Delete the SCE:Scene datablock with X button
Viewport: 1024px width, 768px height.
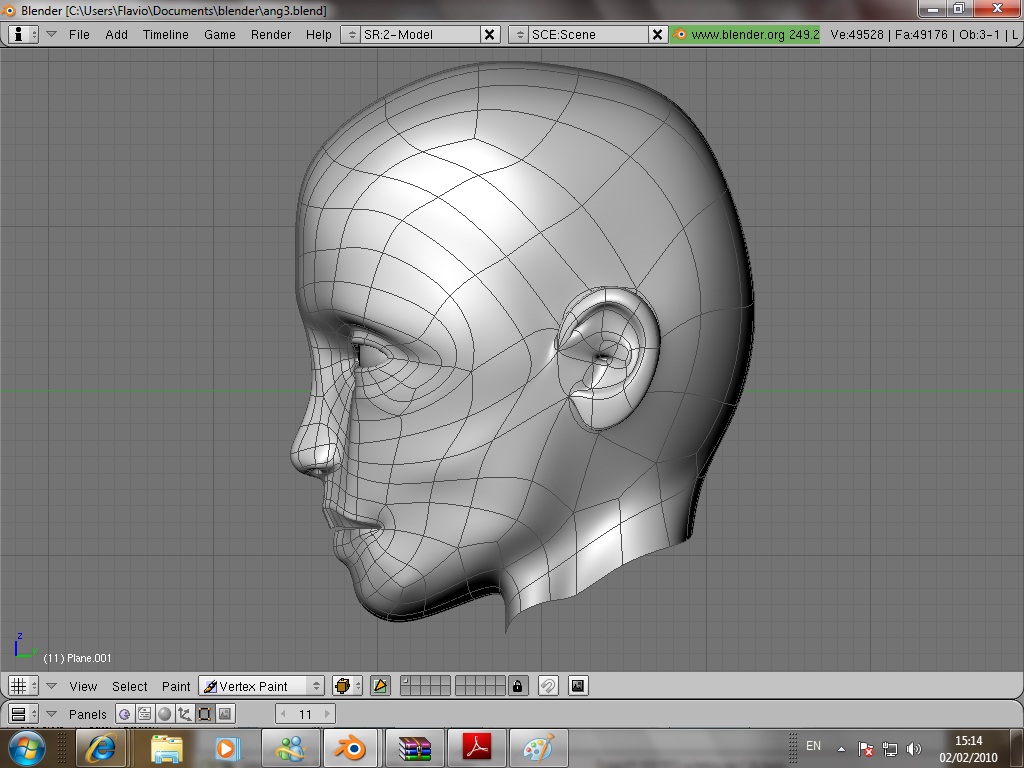[657, 34]
